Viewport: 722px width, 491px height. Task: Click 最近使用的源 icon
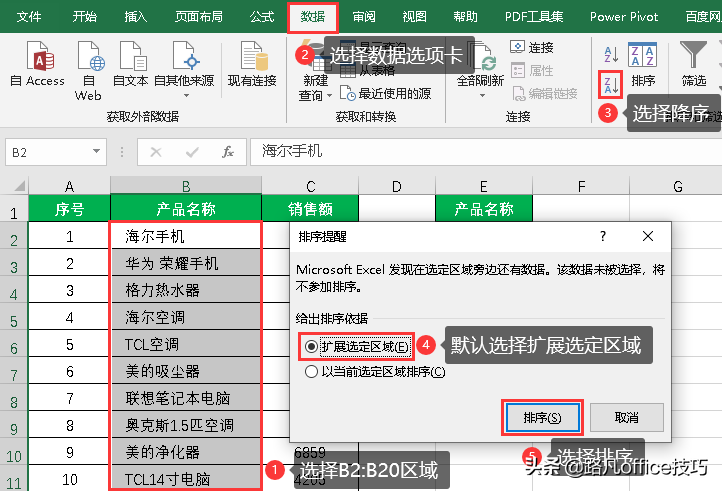tap(348, 94)
